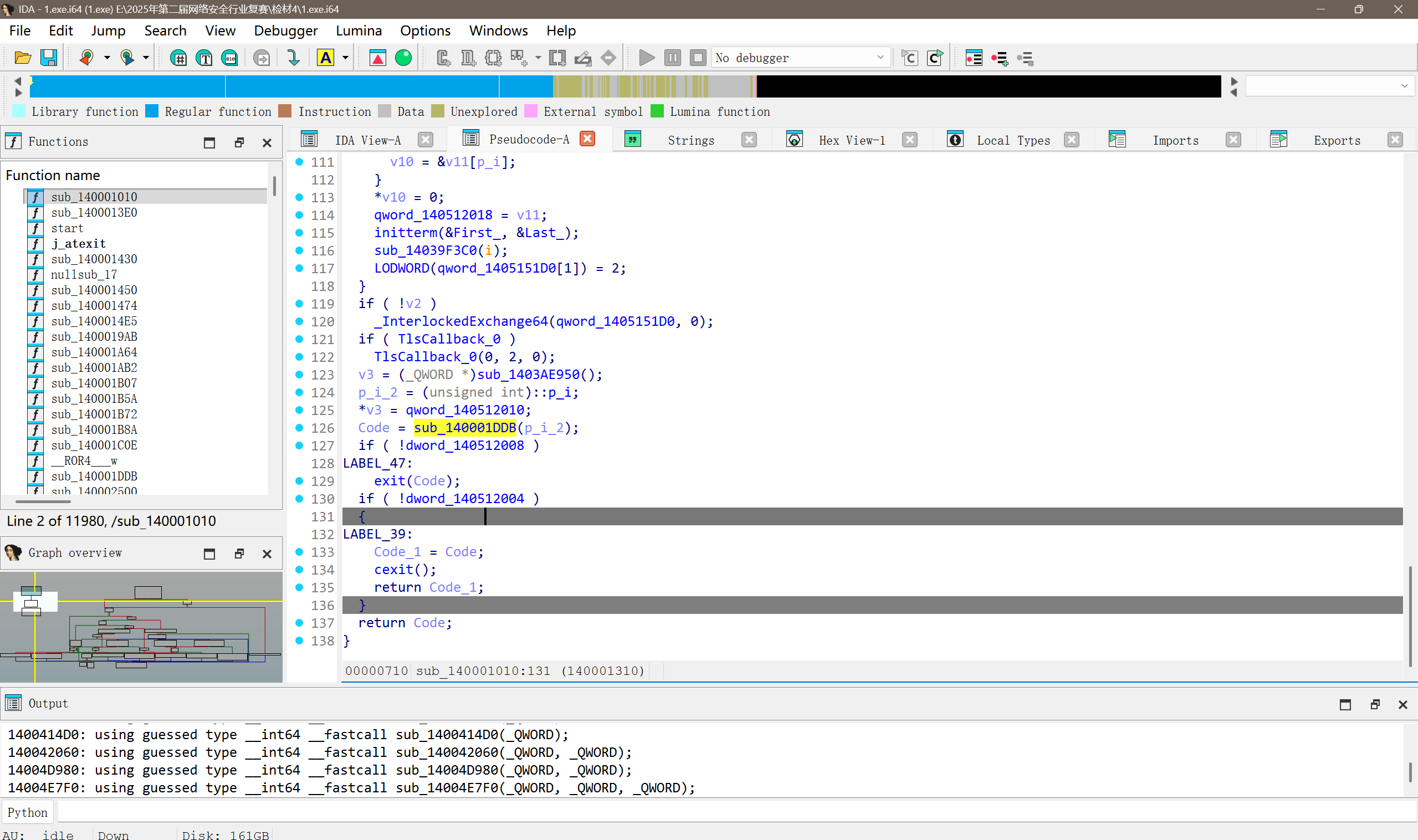This screenshot has width=1418, height=840.
Task: Click the text view (T) toolbar icon
Action: [204, 58]
